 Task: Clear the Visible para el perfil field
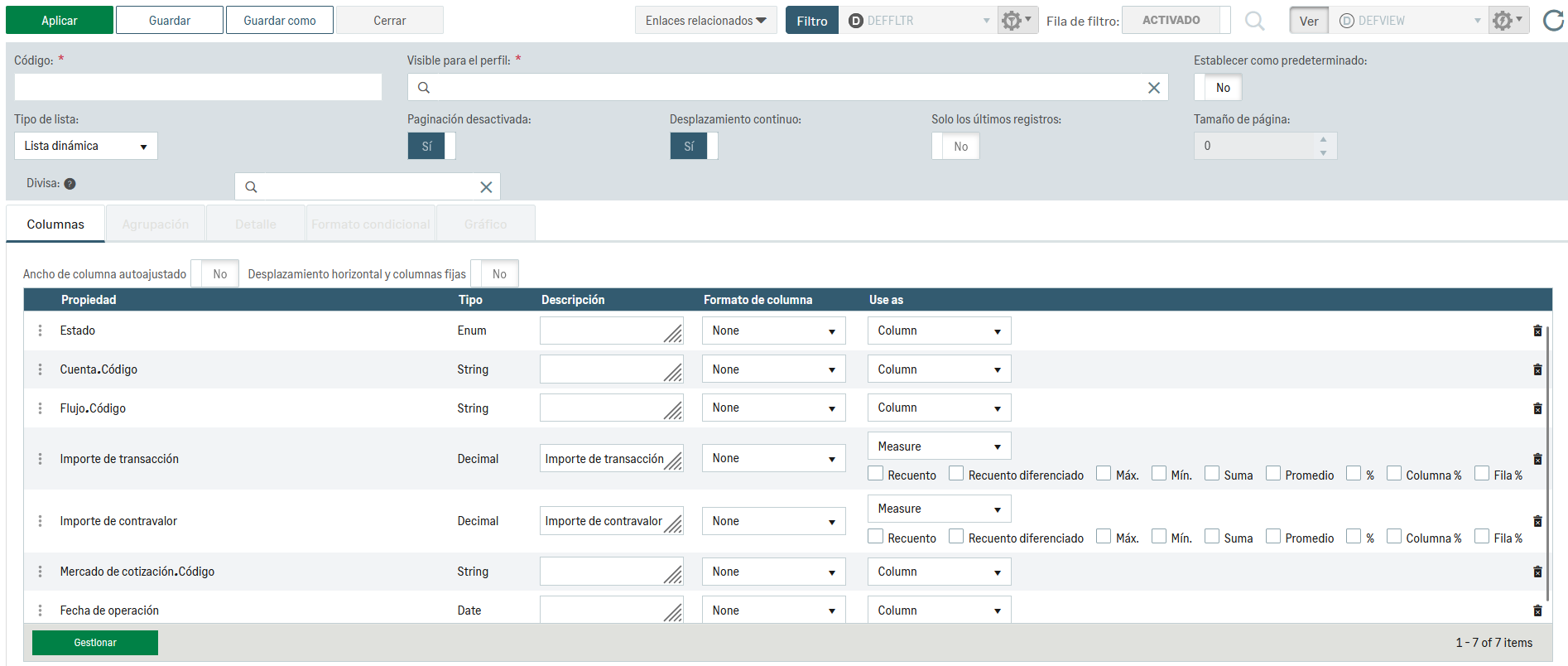point(1153,88)
